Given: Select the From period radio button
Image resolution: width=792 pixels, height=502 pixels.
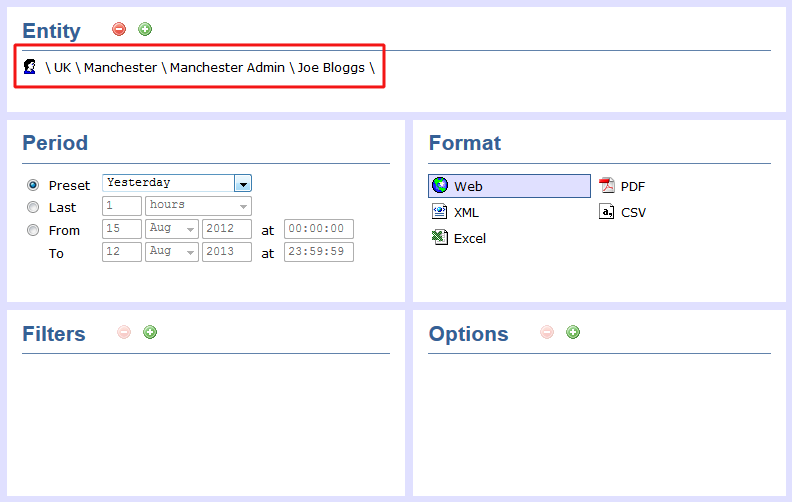Looking at the screenshot, I should coord(33,230).
